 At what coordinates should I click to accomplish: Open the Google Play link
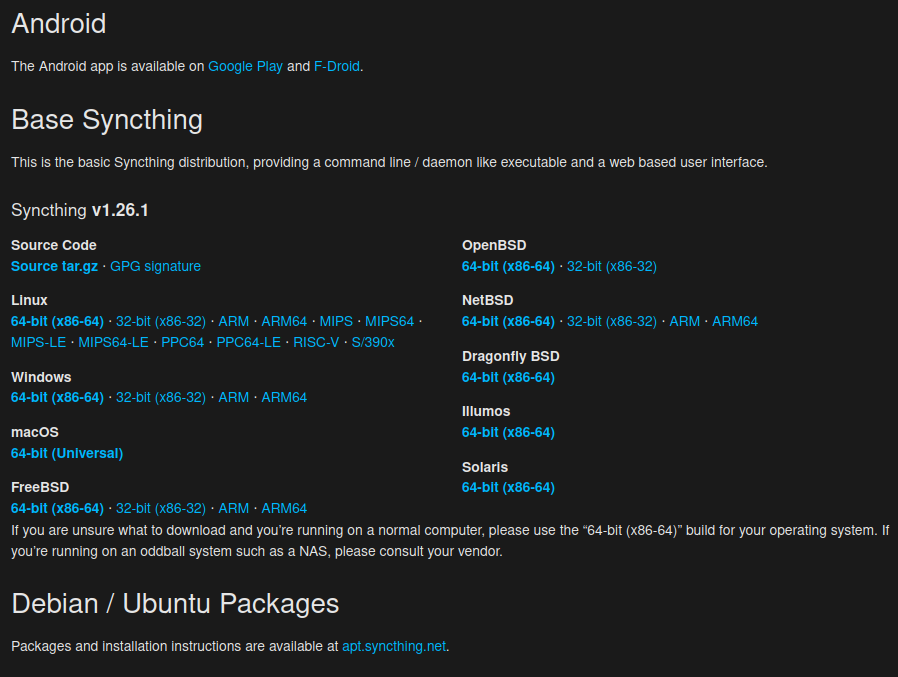tap(245, 66)
